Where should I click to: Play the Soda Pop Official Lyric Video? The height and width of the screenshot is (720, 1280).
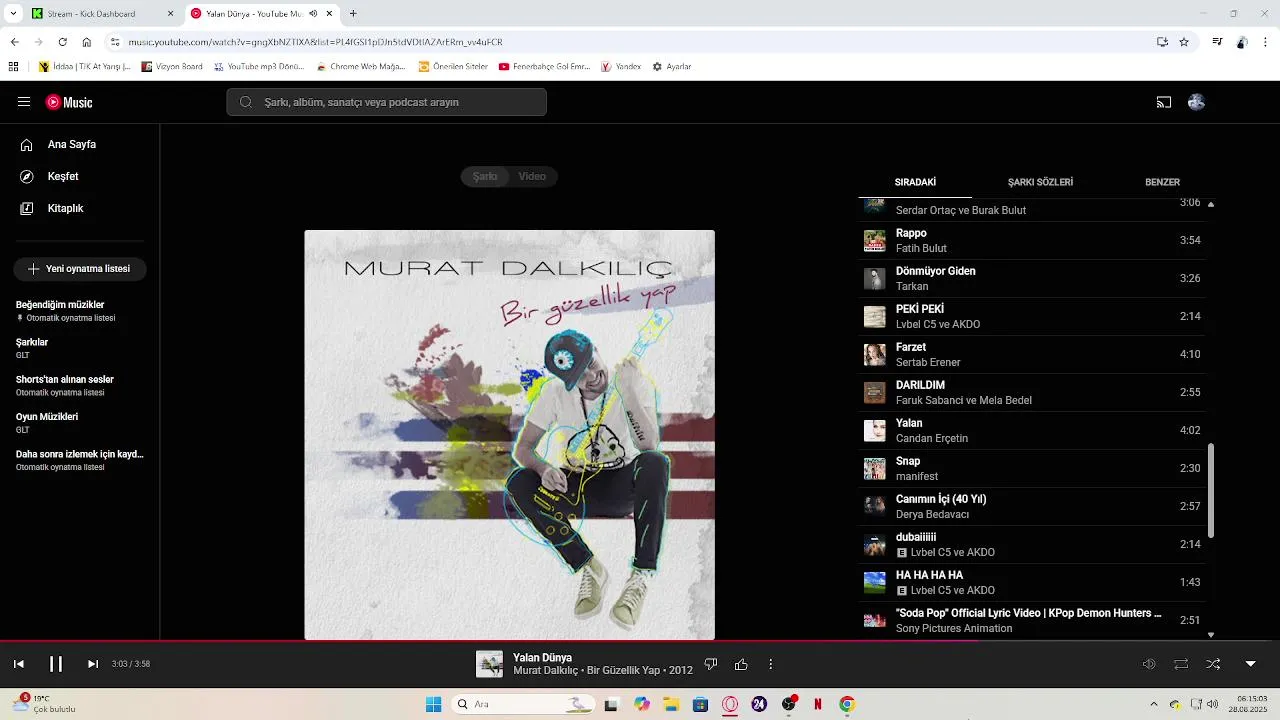point(1032,621)
